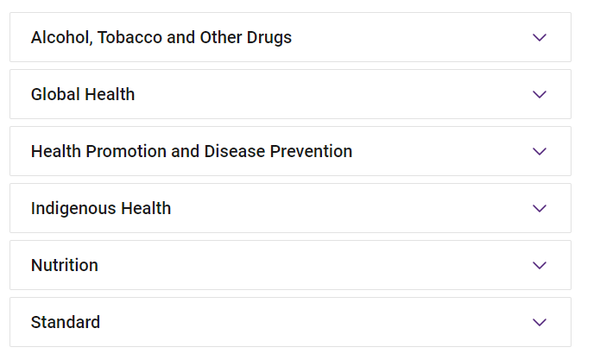600x360 pixels.
Task: Click the chevron beside Alcohol, Tobacco and Other Drugs
Action: 539,37
